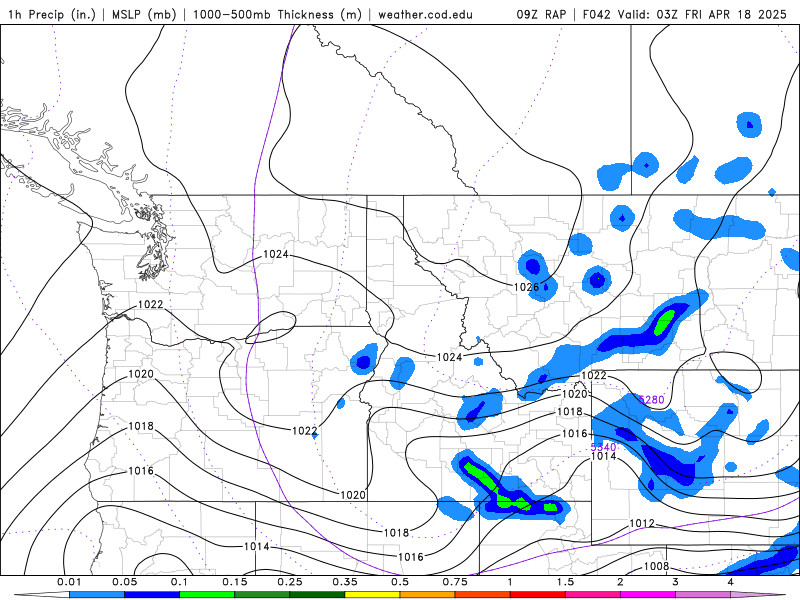800x600 pixels.
Task: Click the 0.35 legend tick label
Action: [345, 582]
